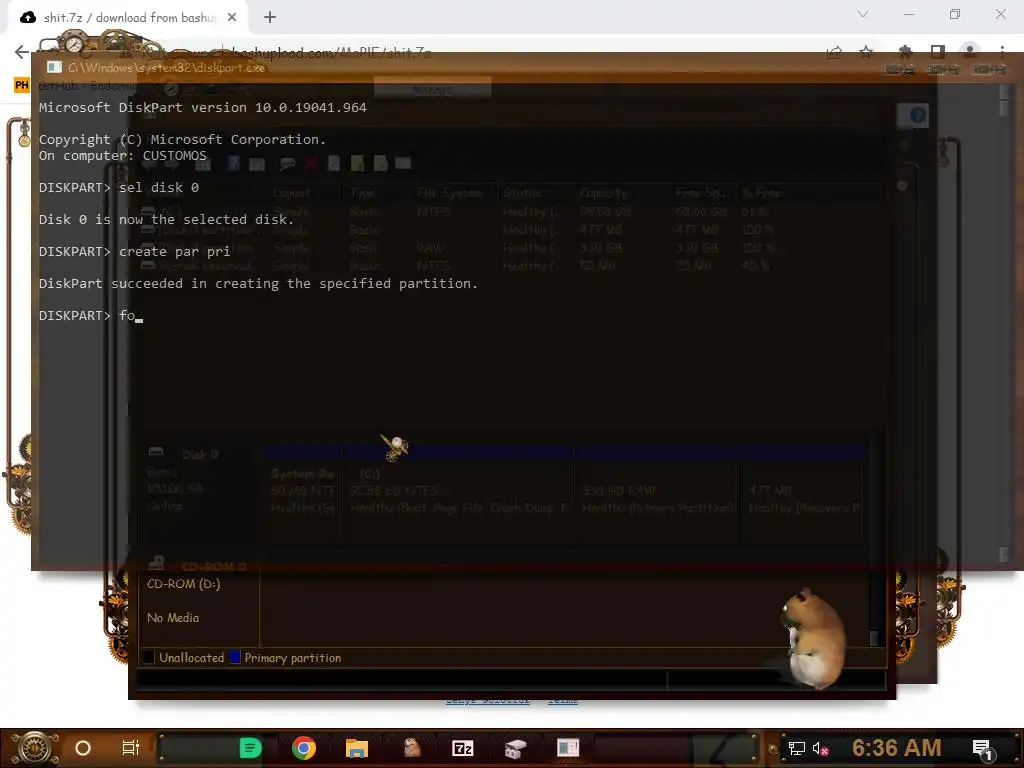Click 'On computer: CUSTOMOS' line
Image resolution: width=1024 pixels, height=768 pixels.
(122, 155)
